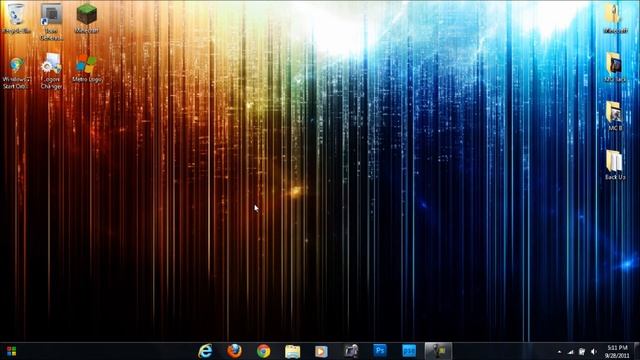Open Windows Media Player from the taskbar
The width and height of the screenshot is (640, 360).
tap(321, 351)
